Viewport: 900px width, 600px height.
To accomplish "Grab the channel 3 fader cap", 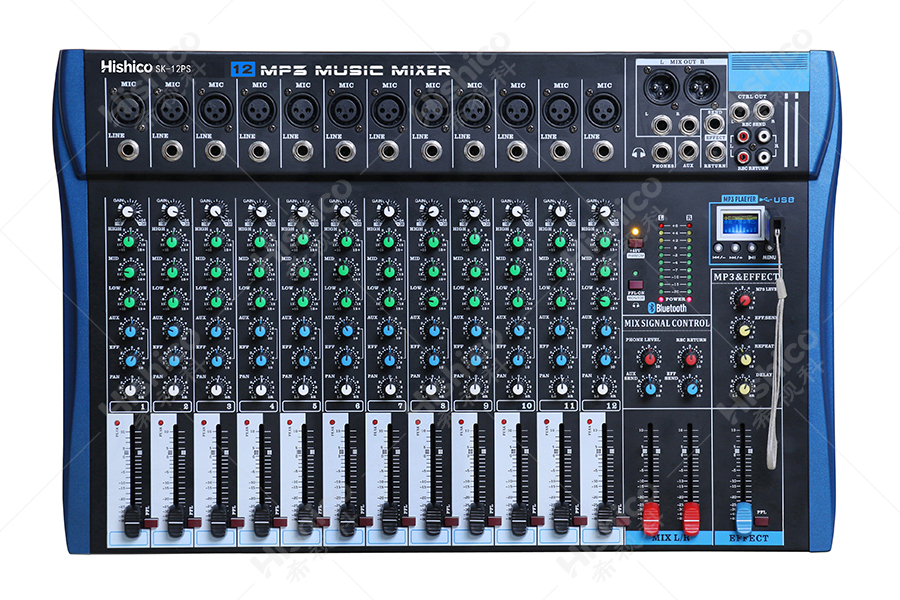I will [x=218, y=521].
